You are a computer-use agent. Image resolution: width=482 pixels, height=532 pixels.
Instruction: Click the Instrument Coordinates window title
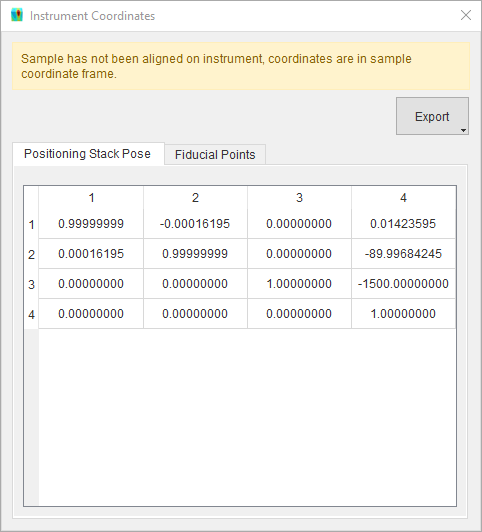click(x=92, y=16)
